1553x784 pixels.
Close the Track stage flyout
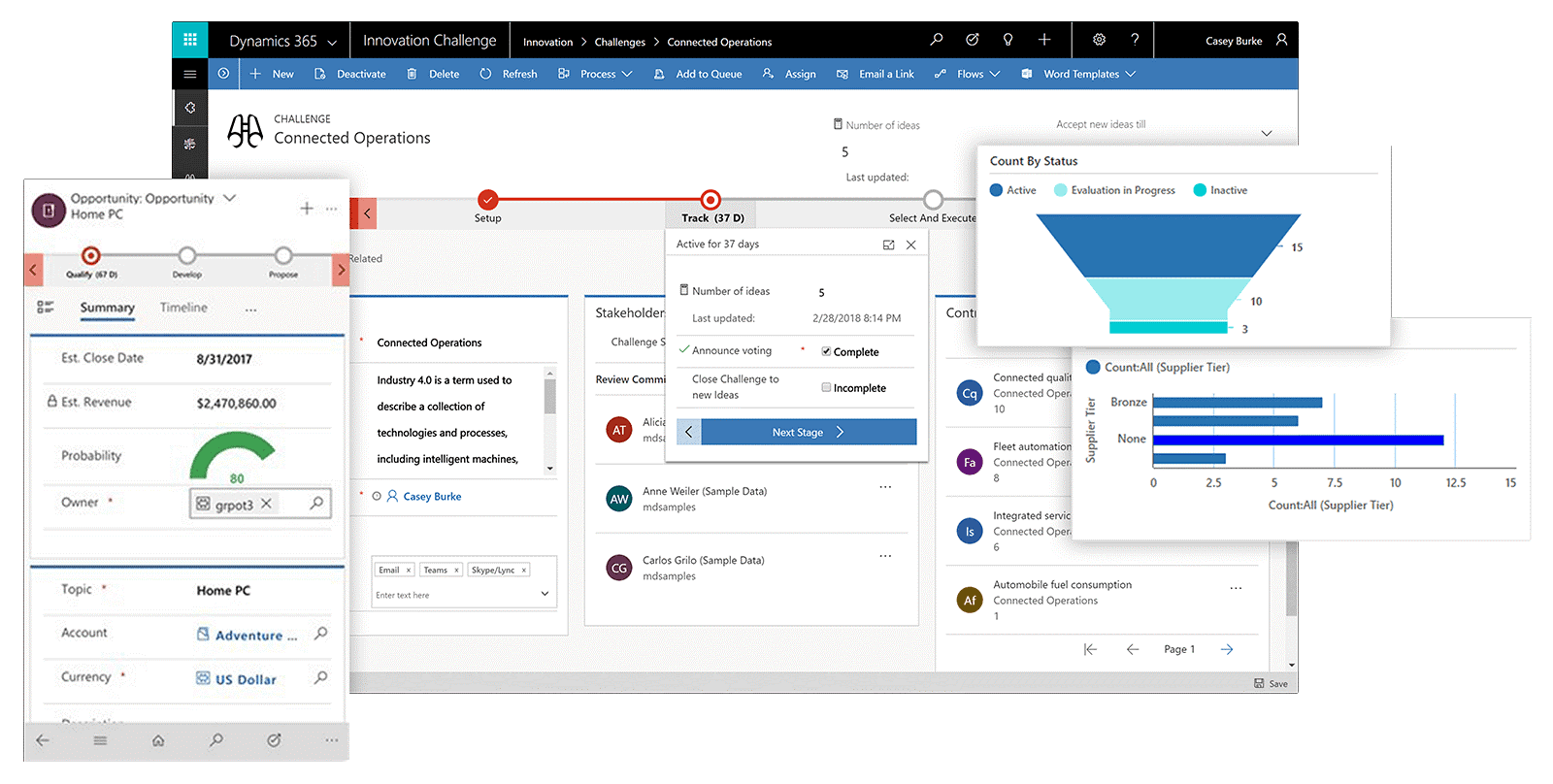click(x=910, y=245)
